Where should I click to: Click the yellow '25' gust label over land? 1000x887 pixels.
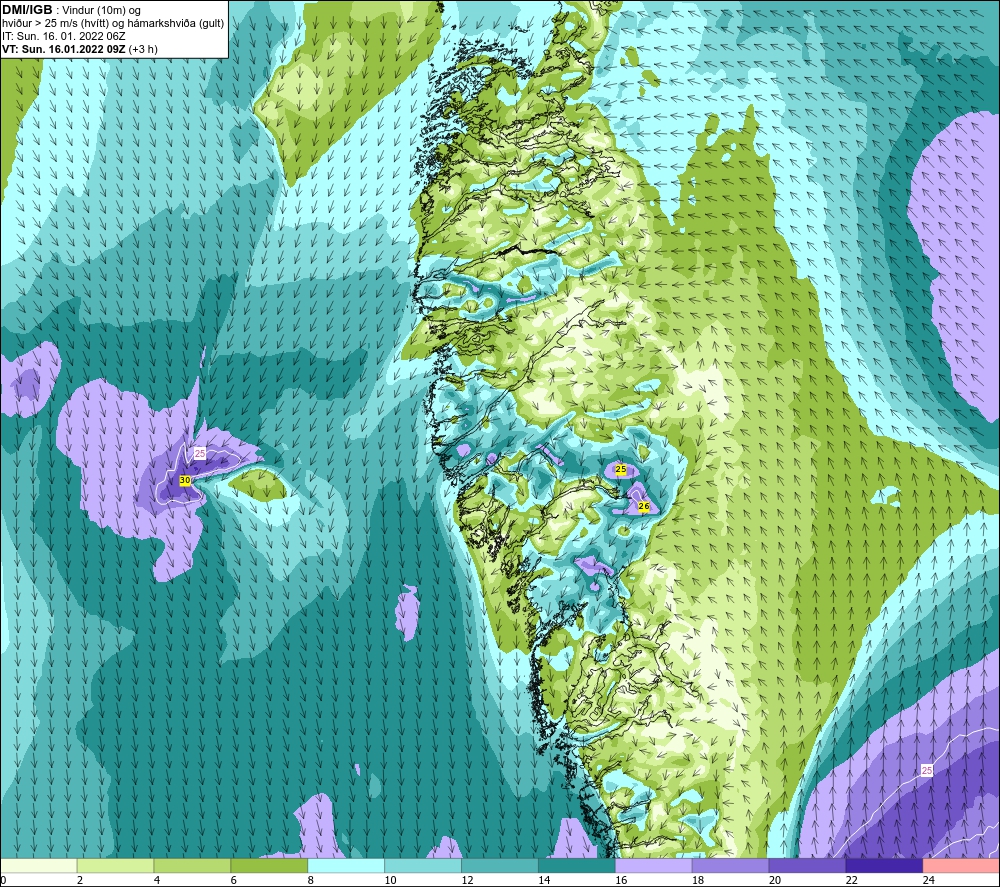(621, 469)
